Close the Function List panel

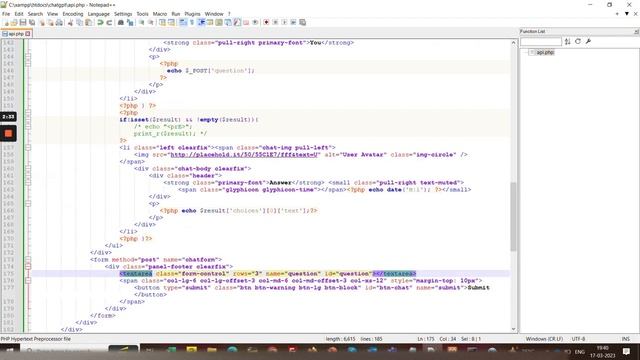click(x=636, y=31)
